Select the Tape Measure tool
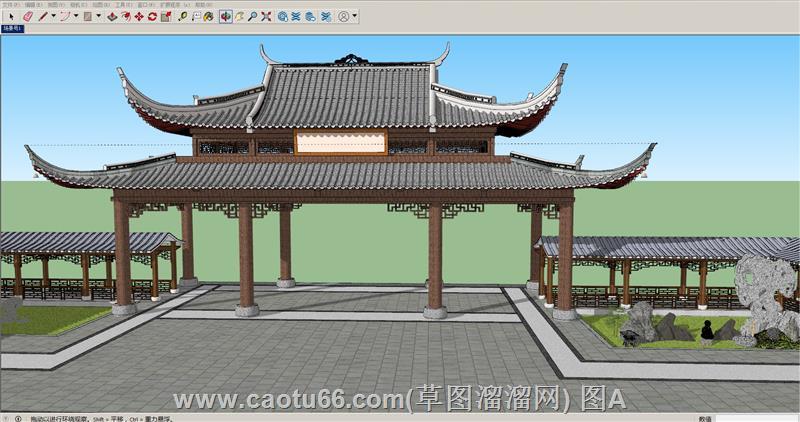800x422 pixels. click(x=182, y=16)
